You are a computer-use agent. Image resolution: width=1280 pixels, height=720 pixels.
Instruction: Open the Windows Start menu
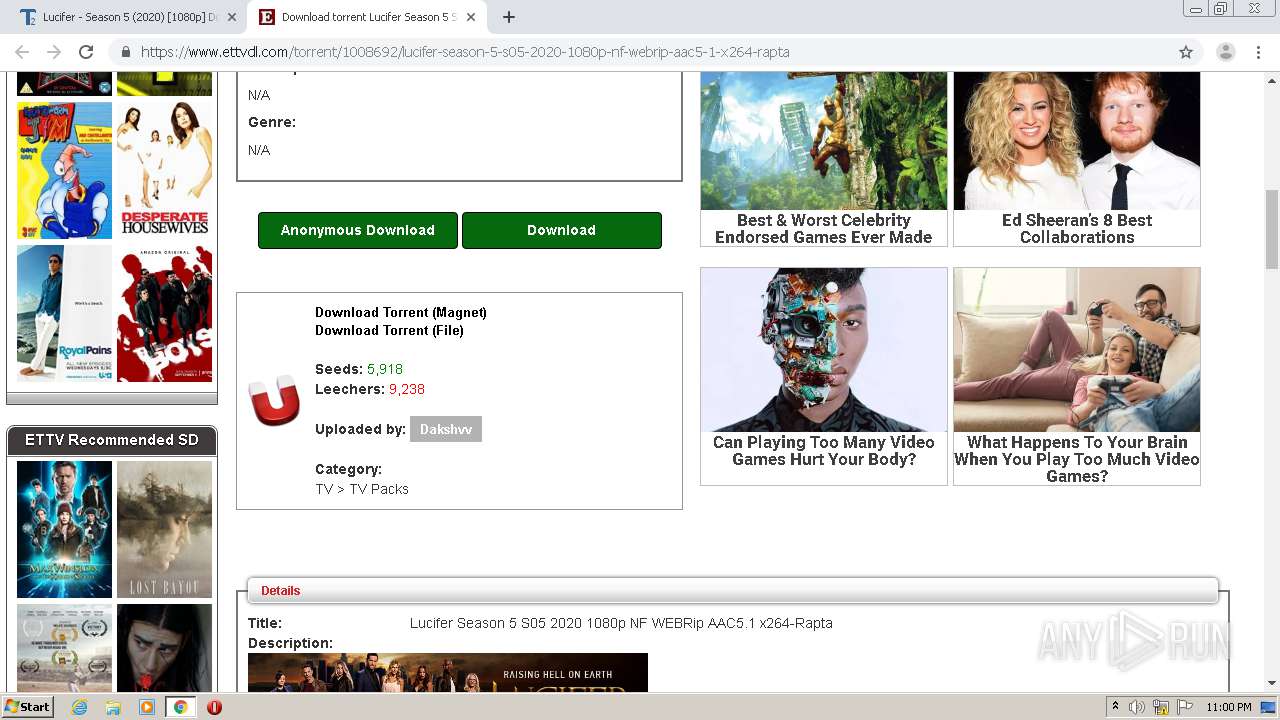point(27,706)
